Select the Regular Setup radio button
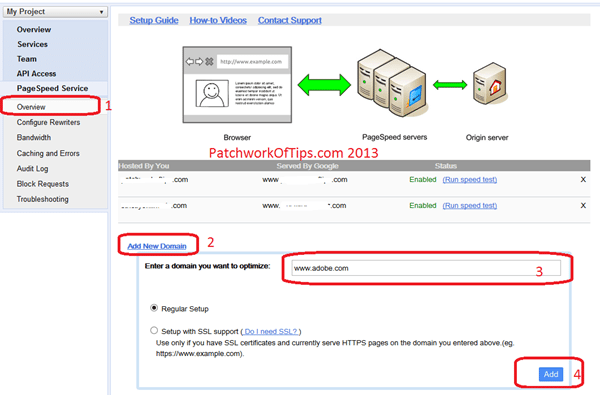This screenshot has width=600, height=395. [154, 308]
